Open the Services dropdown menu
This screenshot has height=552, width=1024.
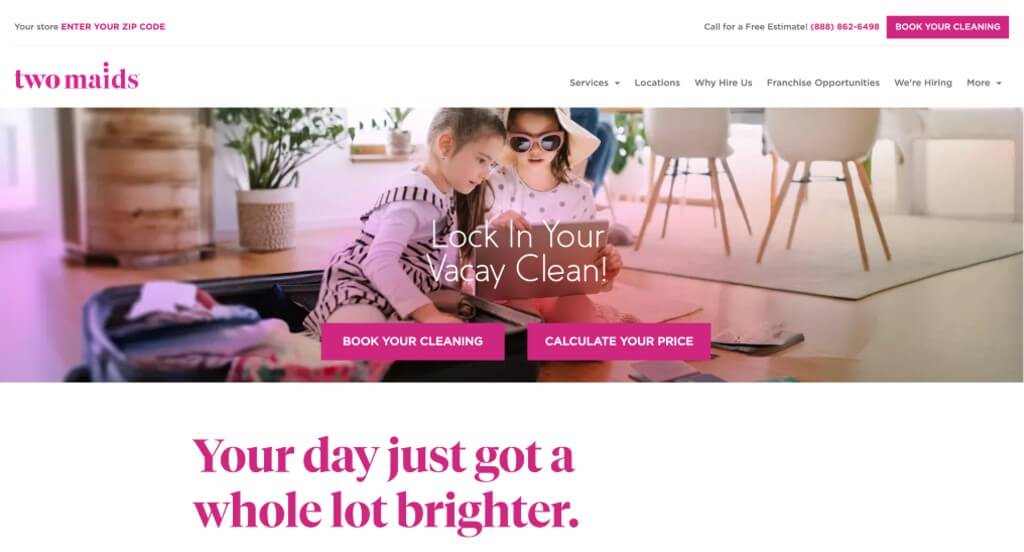click(594, 83)
